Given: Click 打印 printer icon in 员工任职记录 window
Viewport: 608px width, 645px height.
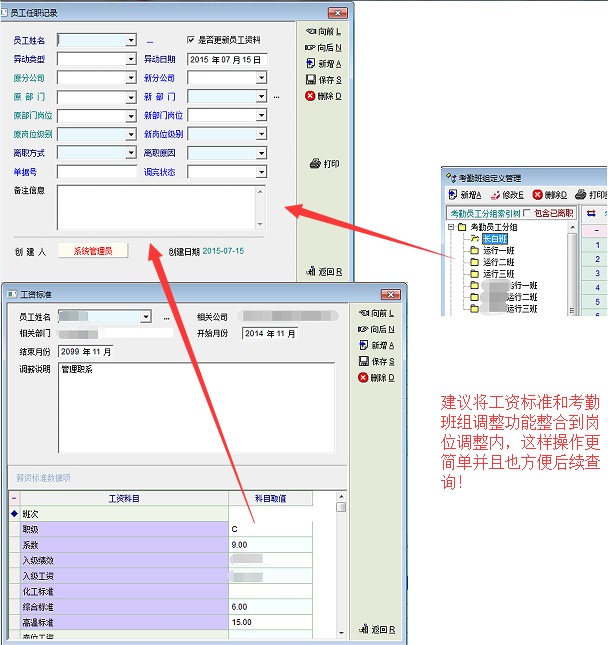Looking at the screenshot, I should (324, 163).
